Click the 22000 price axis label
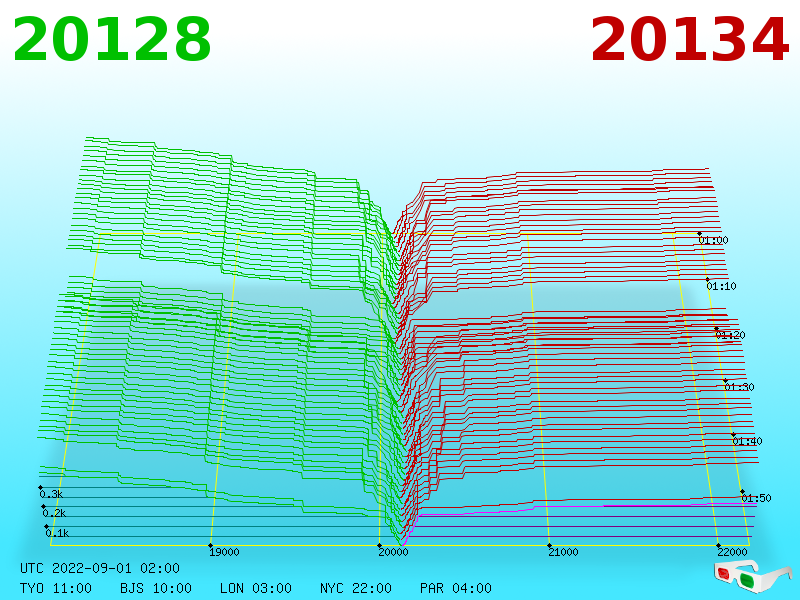 pos(732,552)
